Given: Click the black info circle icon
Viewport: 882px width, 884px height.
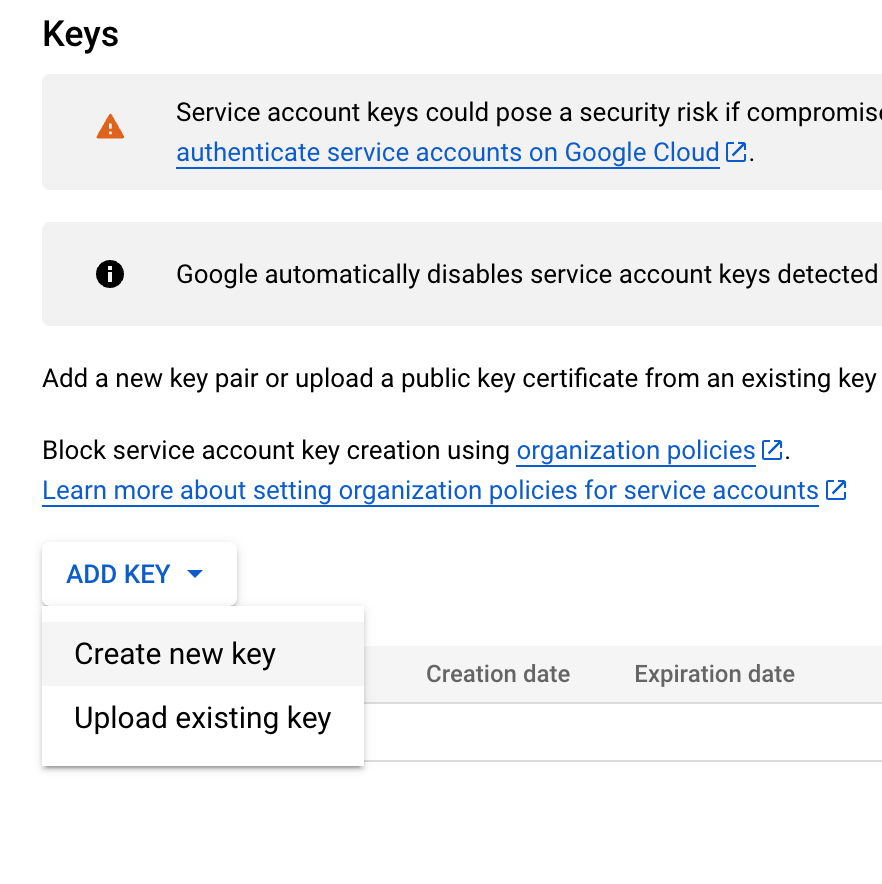Looking at the screenshot, I should [x=110, y=274].
